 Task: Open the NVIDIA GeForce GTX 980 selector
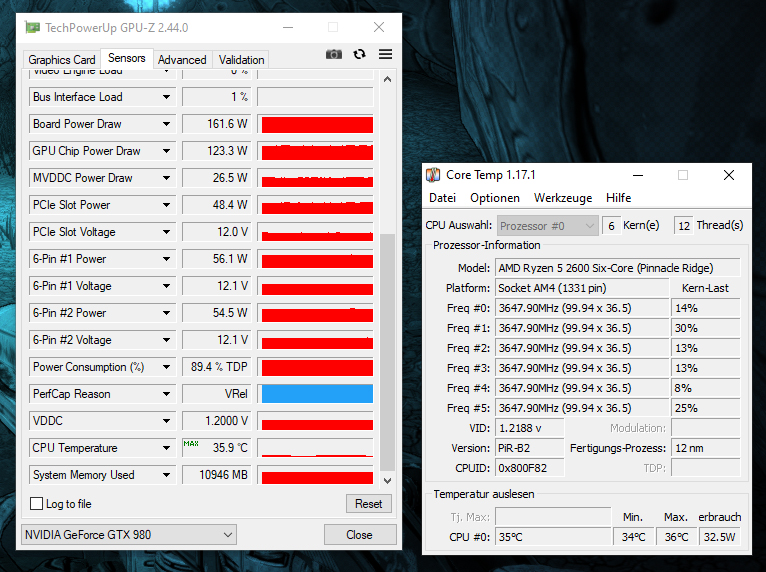pos(129,534)
